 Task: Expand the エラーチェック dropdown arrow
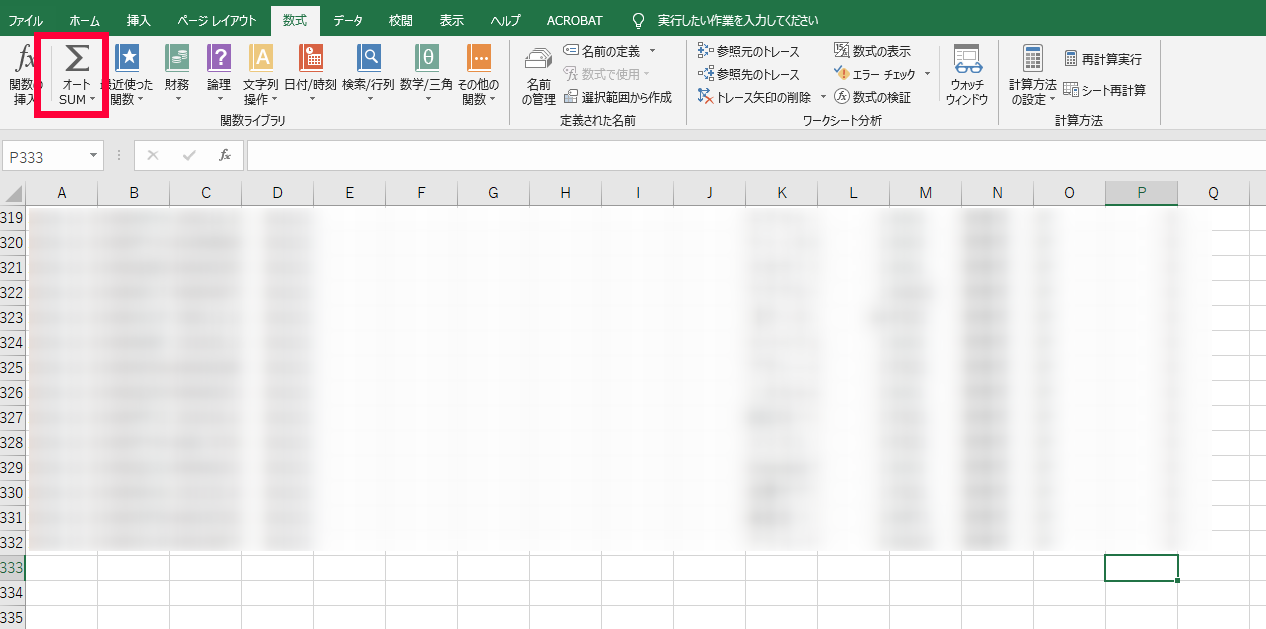(x=927, y=74)
